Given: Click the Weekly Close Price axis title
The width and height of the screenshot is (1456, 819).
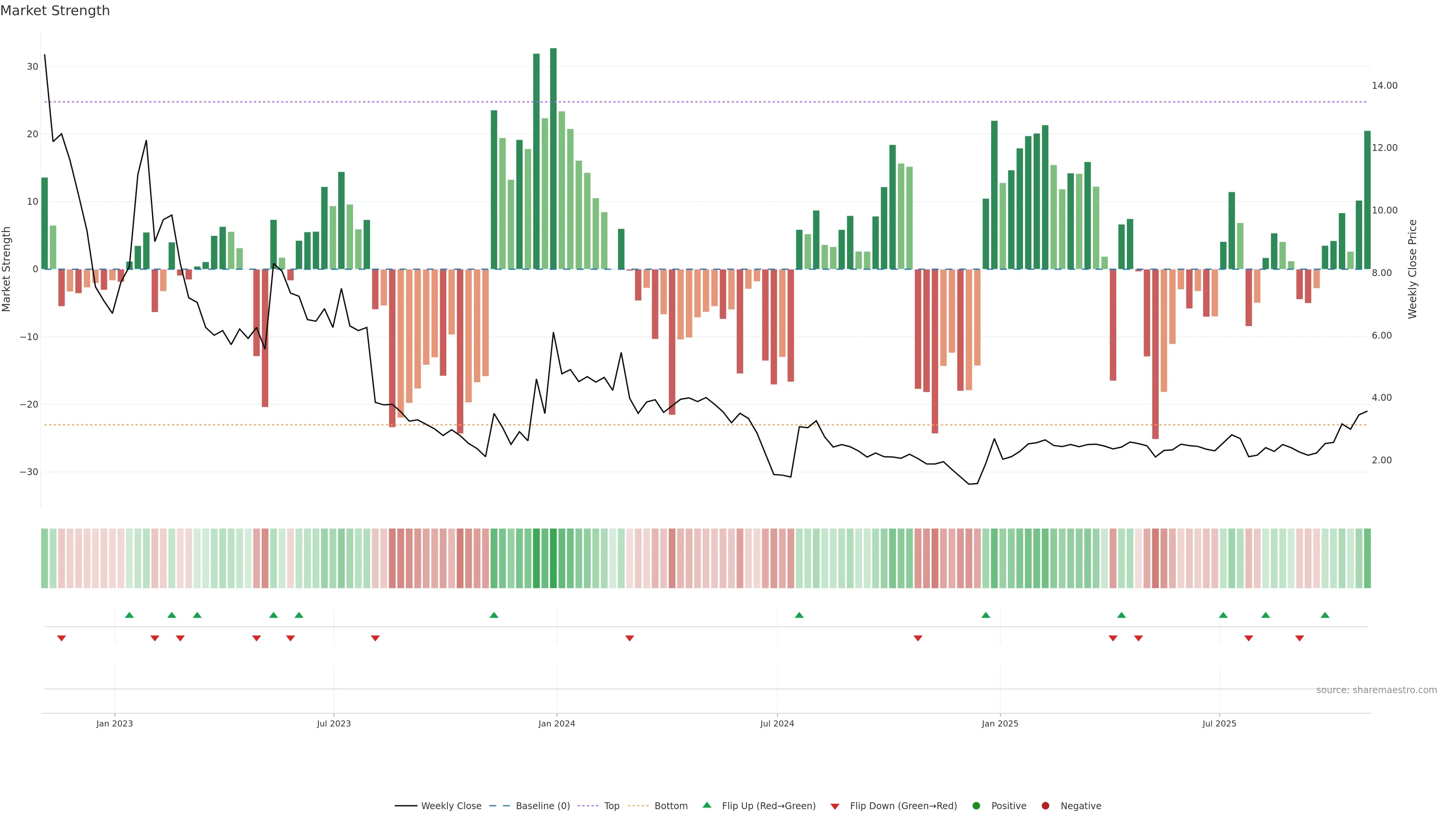Looking at the screenshot, I should [x=1412, y=269].
